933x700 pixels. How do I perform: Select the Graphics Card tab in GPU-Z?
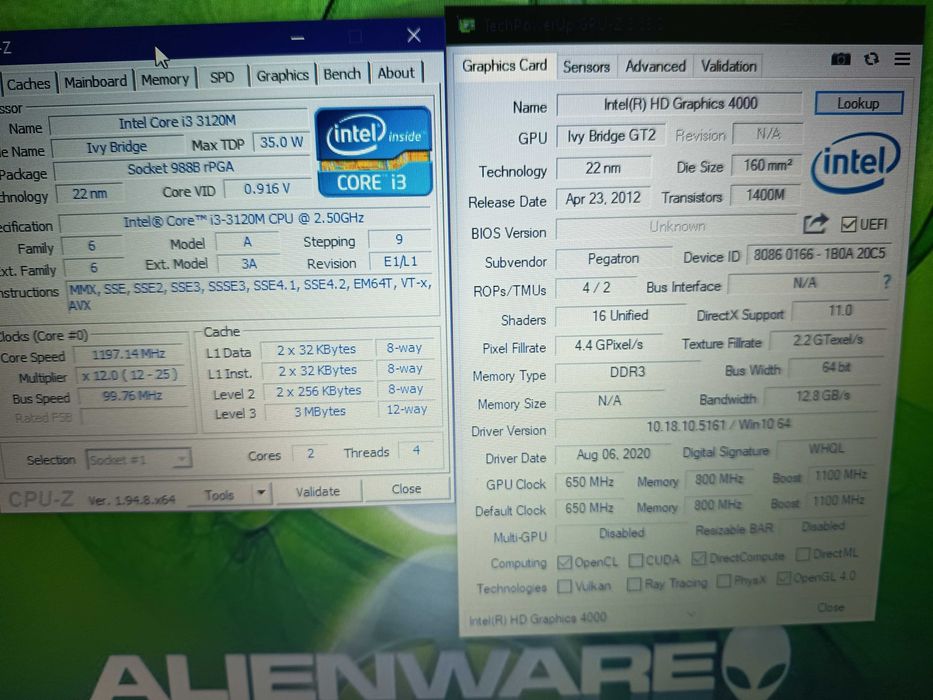(x=505, y=65)
